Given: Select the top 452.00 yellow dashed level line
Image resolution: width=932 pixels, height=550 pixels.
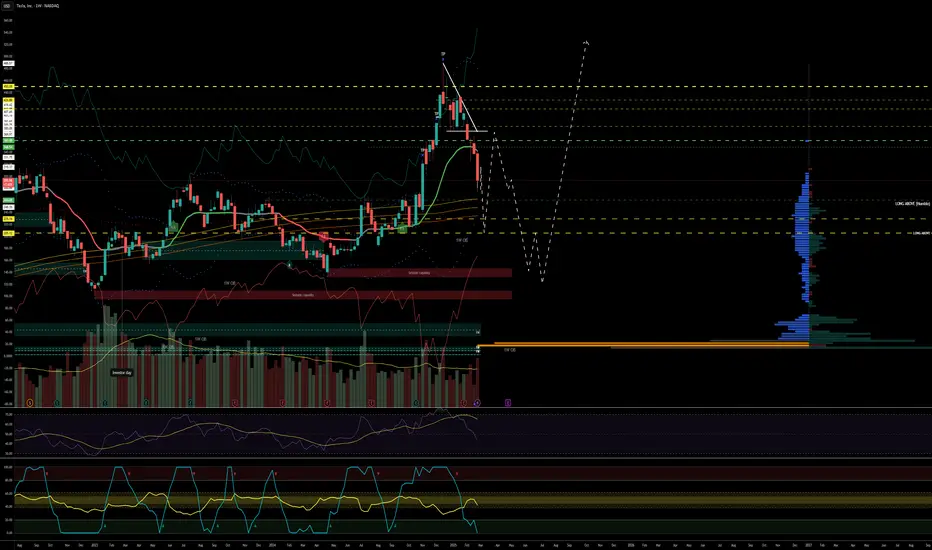Looking at the screenshot, I should tap(473, 87).
